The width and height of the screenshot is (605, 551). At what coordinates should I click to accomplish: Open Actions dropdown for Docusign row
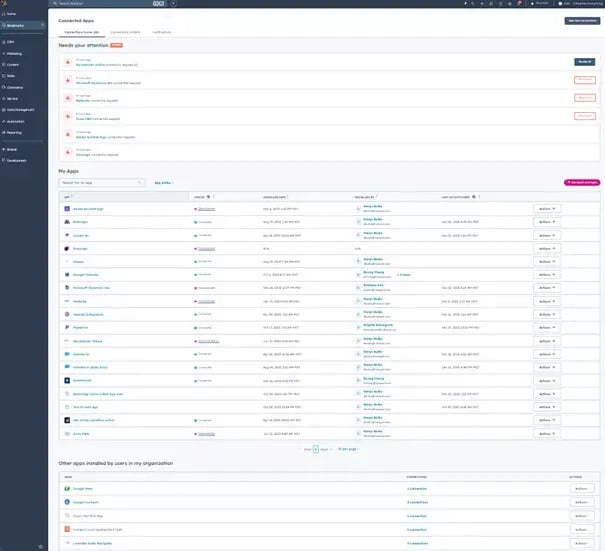[x=547, y=248]
